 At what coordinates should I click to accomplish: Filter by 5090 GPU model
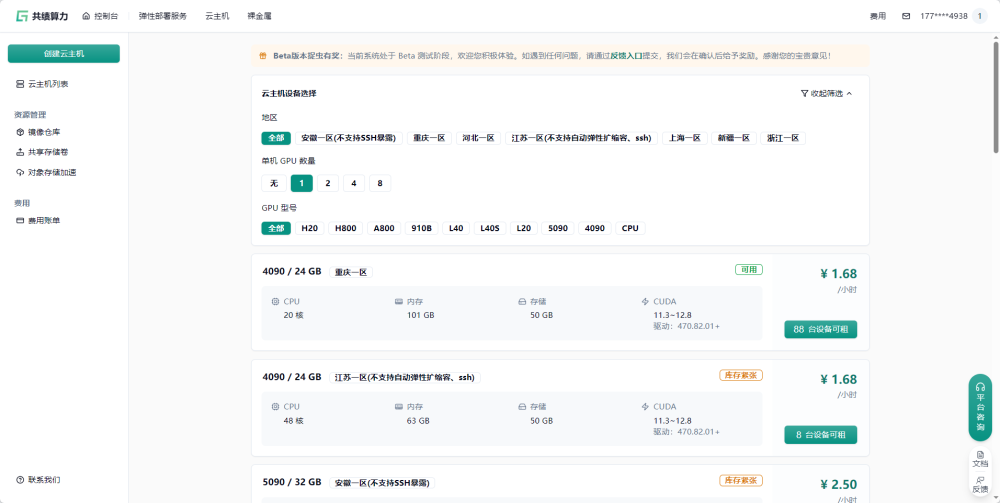pyautogui.click(x=557, y=228)
